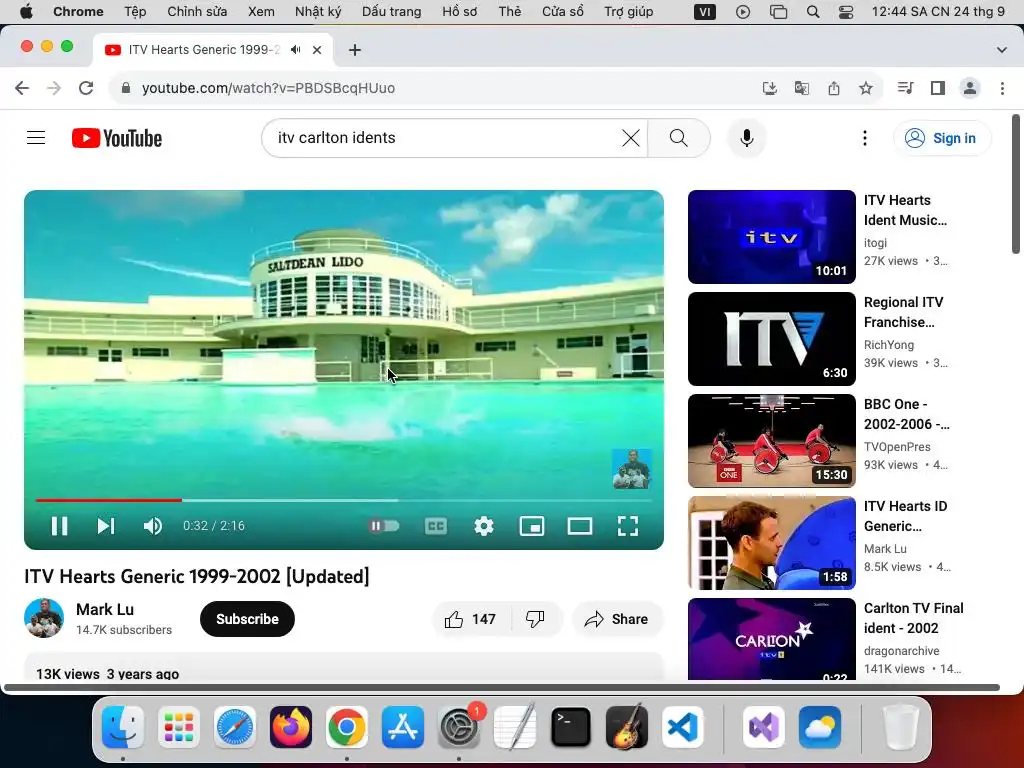The image size is (1024, 768).
Task: Bookmark this tab with star
Action: pos(865,88)
